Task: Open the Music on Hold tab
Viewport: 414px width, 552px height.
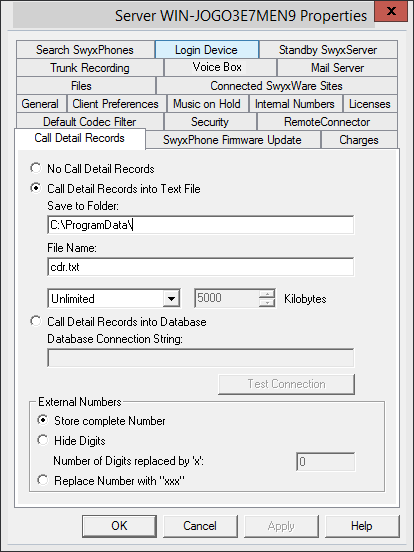Action: [207, 104]
